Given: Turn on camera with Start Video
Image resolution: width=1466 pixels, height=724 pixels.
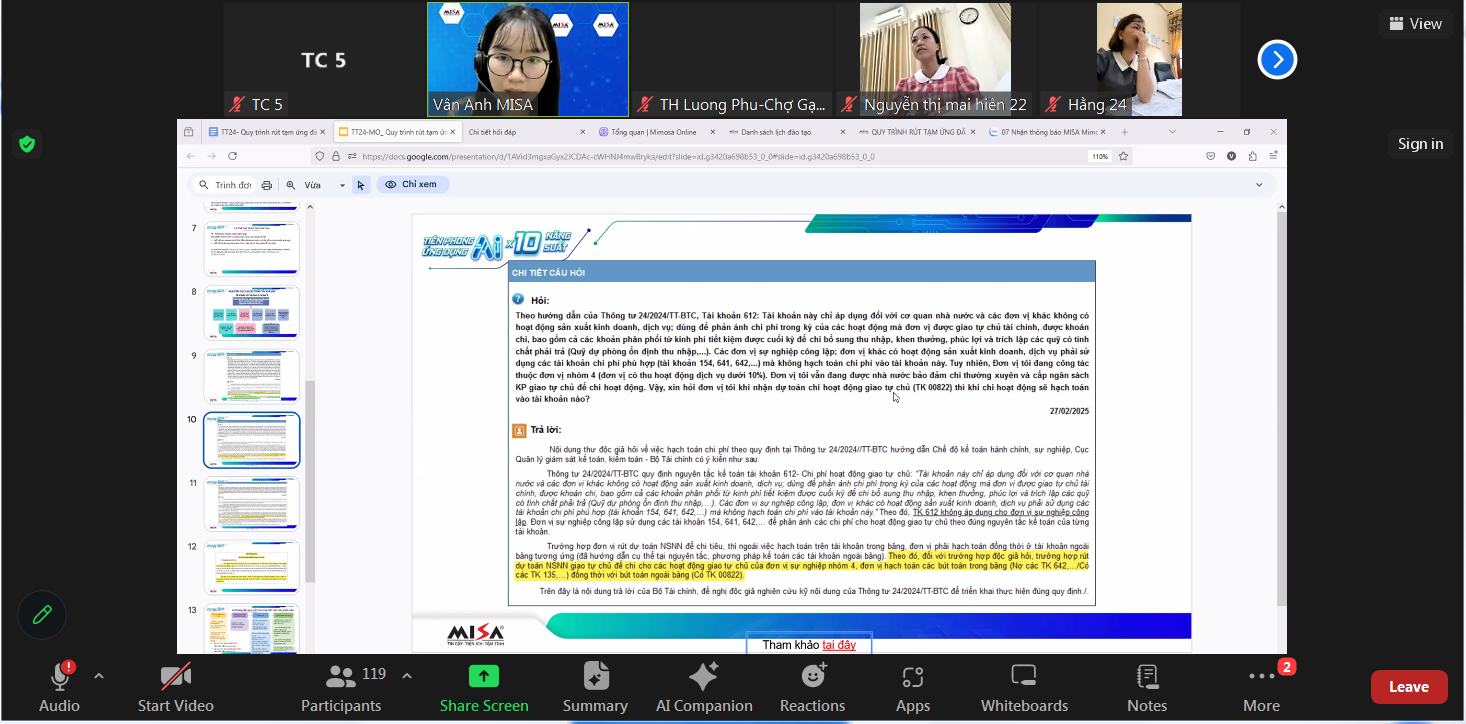Looking at the screenshot, I should (176, 687).
